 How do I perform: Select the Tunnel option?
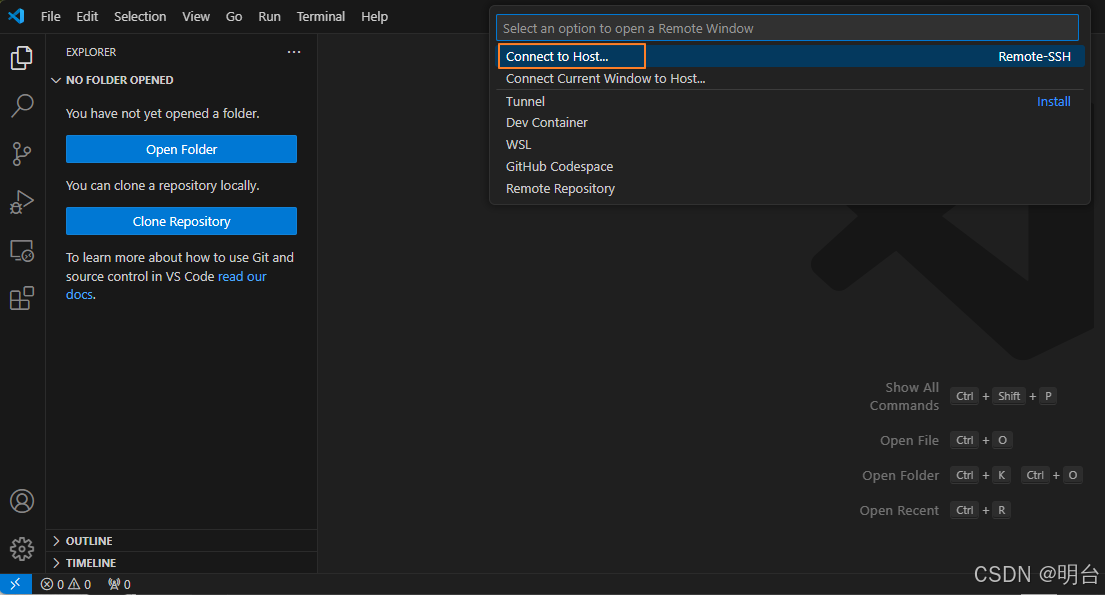(x=790, y=102)
